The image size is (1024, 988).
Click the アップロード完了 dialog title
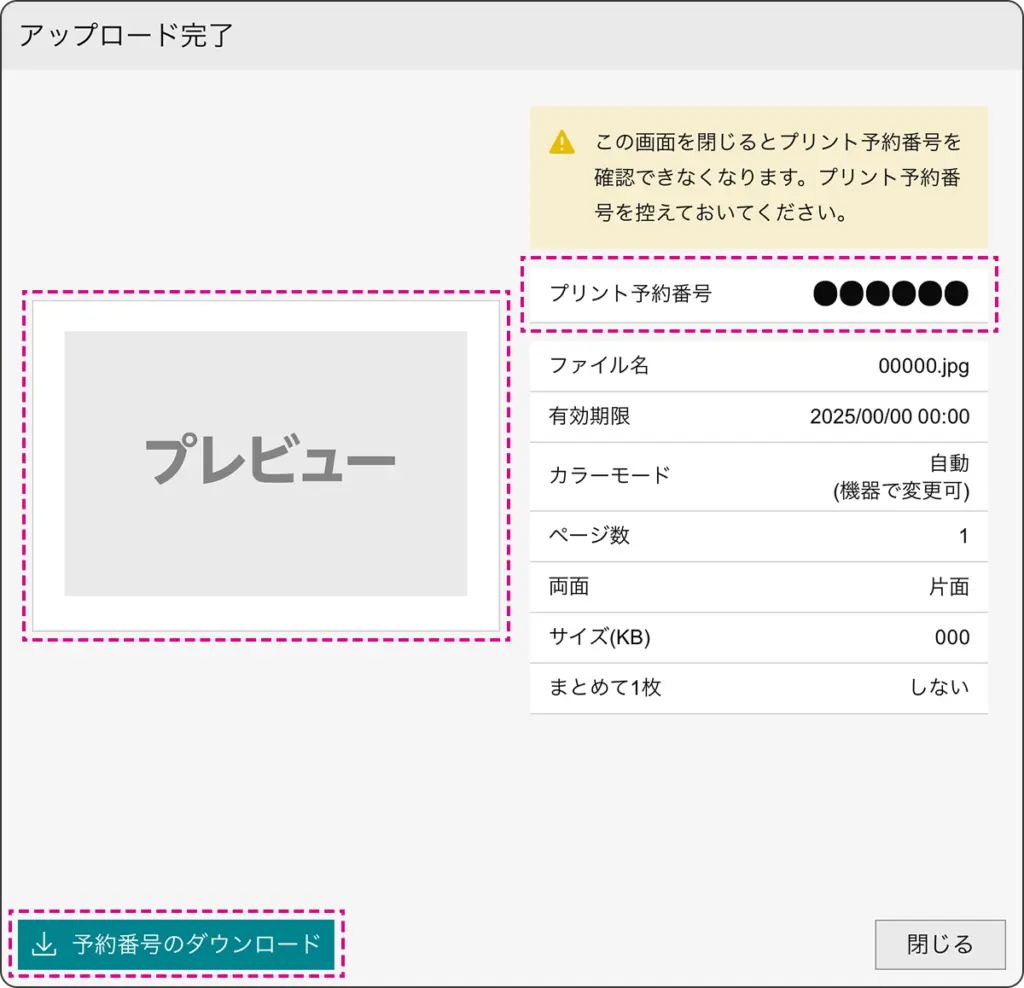coord(126,36)
